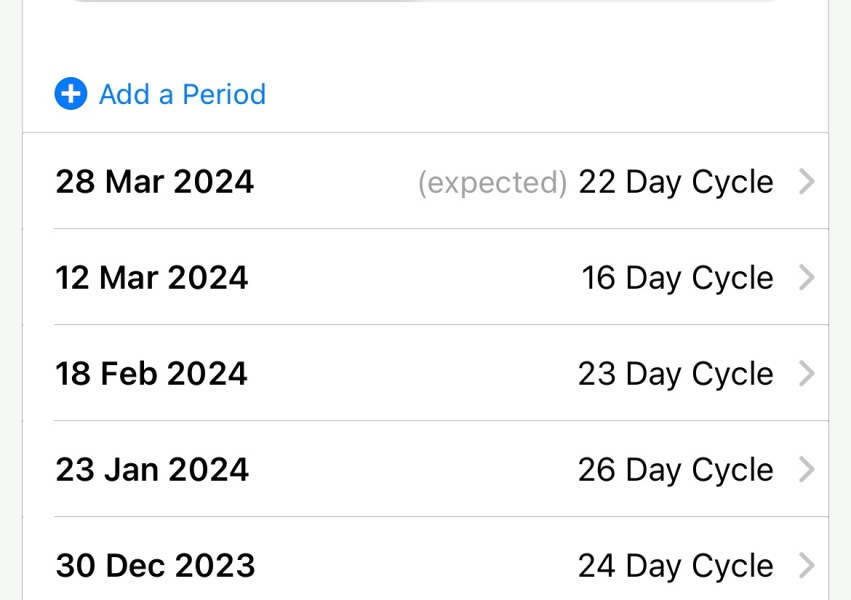The width and height of the screenshot is (851, 600).
Task: Expand the 12 Mar 2024 row arrow
Action: tap(807, 278)
